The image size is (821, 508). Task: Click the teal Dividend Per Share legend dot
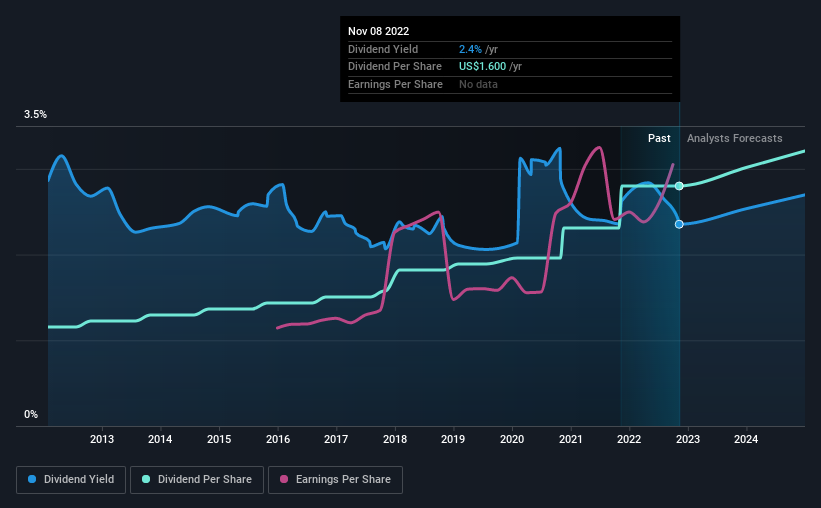[146, 479]
